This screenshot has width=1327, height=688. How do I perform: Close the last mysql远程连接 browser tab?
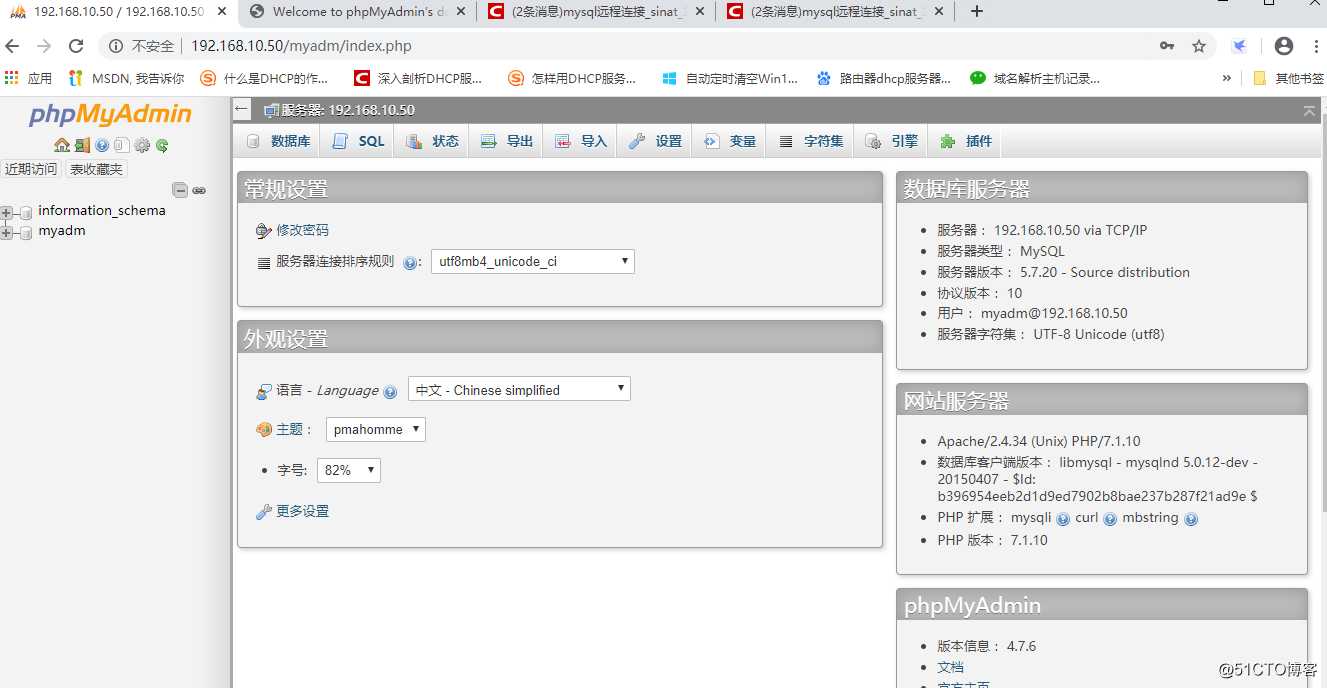pos(938,12)
